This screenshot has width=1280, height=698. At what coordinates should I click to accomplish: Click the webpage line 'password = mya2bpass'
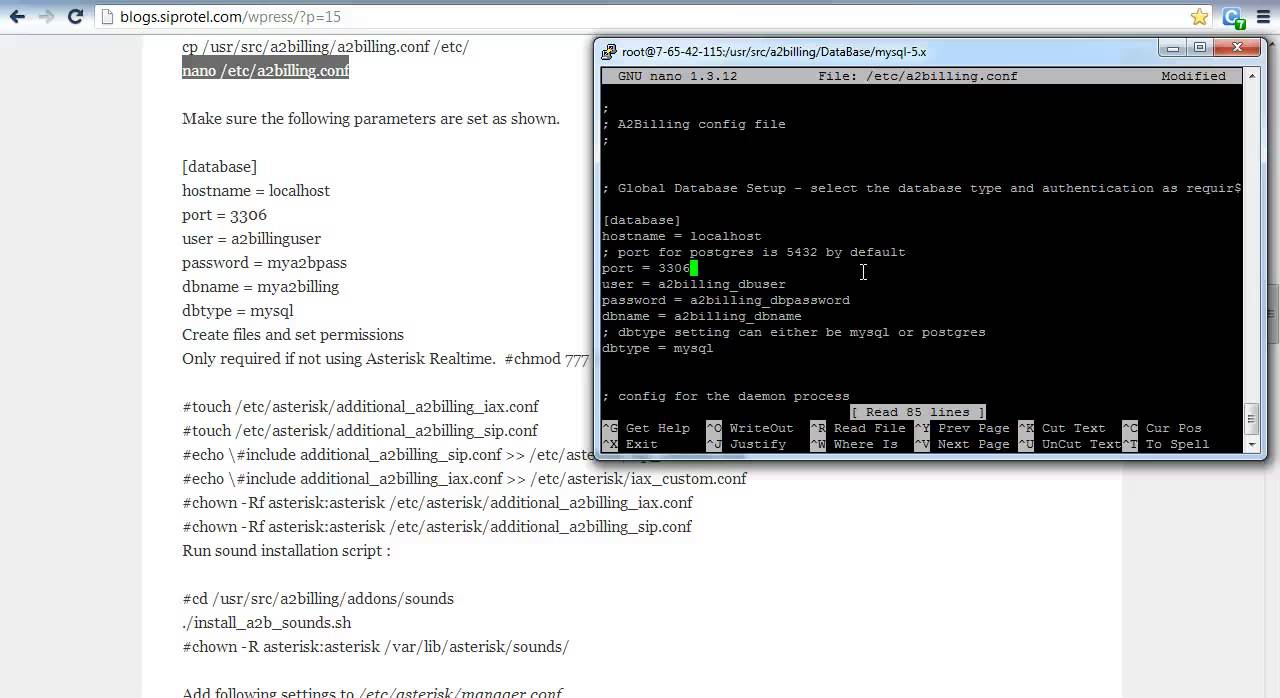pos(264,262)
